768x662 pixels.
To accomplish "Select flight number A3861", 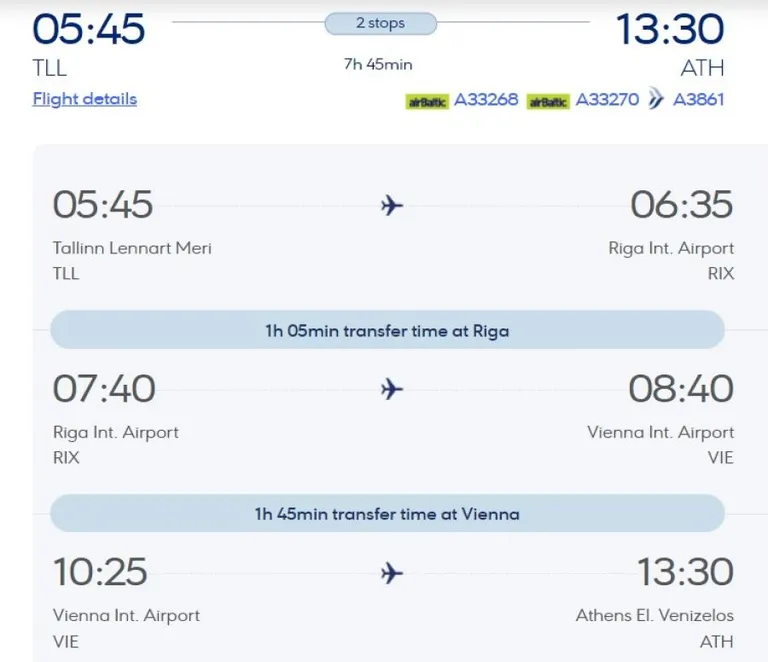I will [698, 99].
